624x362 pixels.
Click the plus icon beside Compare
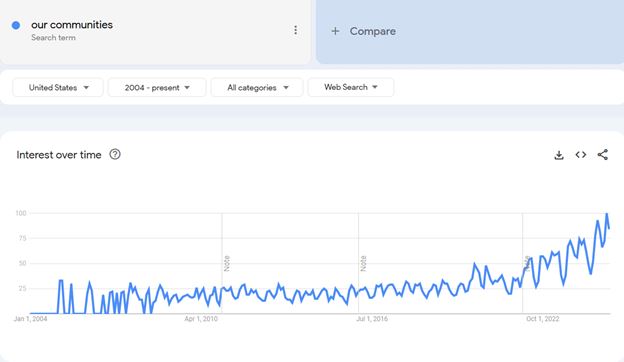[335, 31]
